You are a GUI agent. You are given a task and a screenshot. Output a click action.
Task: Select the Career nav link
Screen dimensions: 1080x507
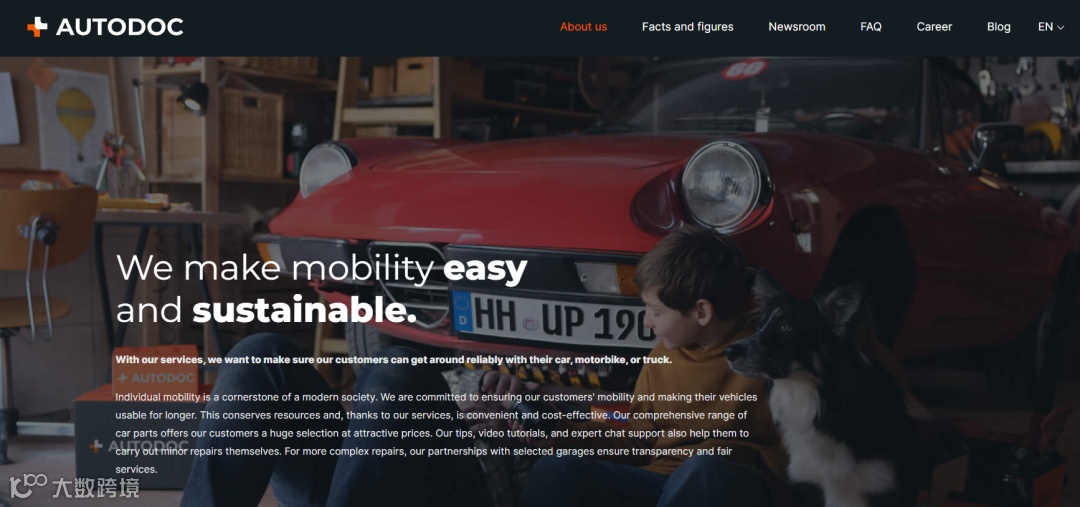pyautogui.click(x=934, y=27)
